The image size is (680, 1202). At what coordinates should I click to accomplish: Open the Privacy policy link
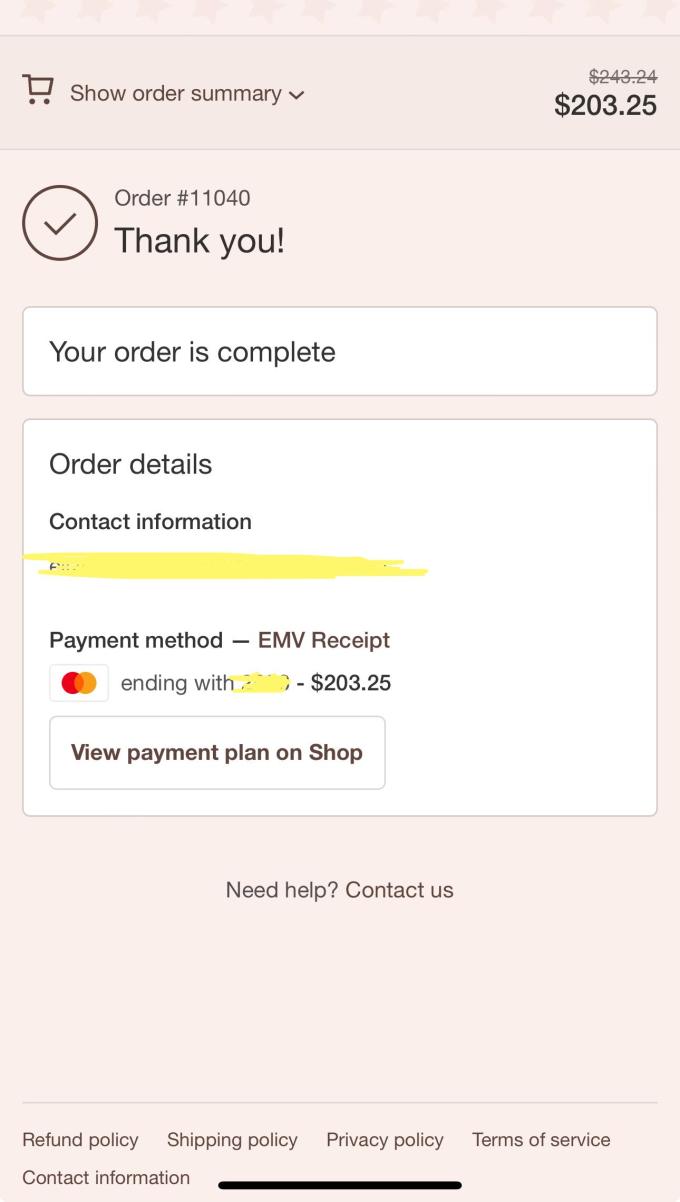(x=385, y=1140)
